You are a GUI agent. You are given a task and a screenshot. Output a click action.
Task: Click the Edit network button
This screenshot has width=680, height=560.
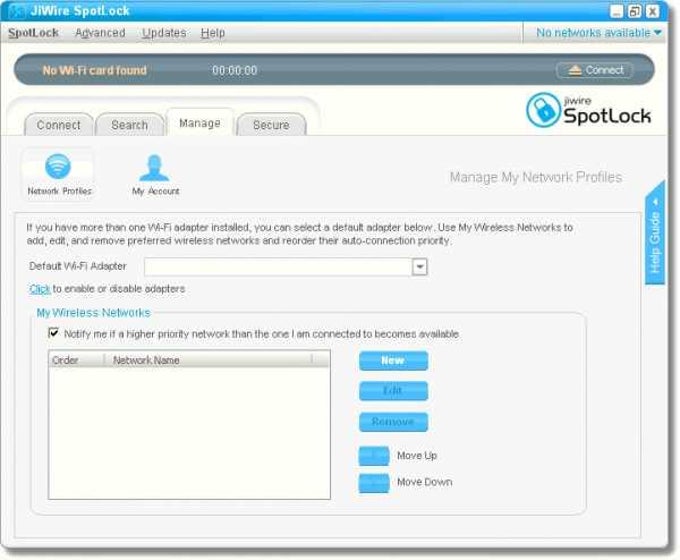tap(393, 391)
